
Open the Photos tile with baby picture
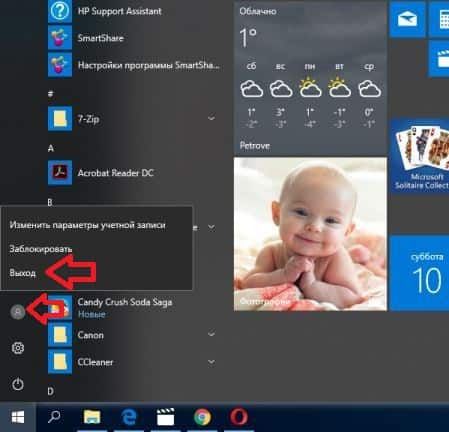[x=310, y=234]
